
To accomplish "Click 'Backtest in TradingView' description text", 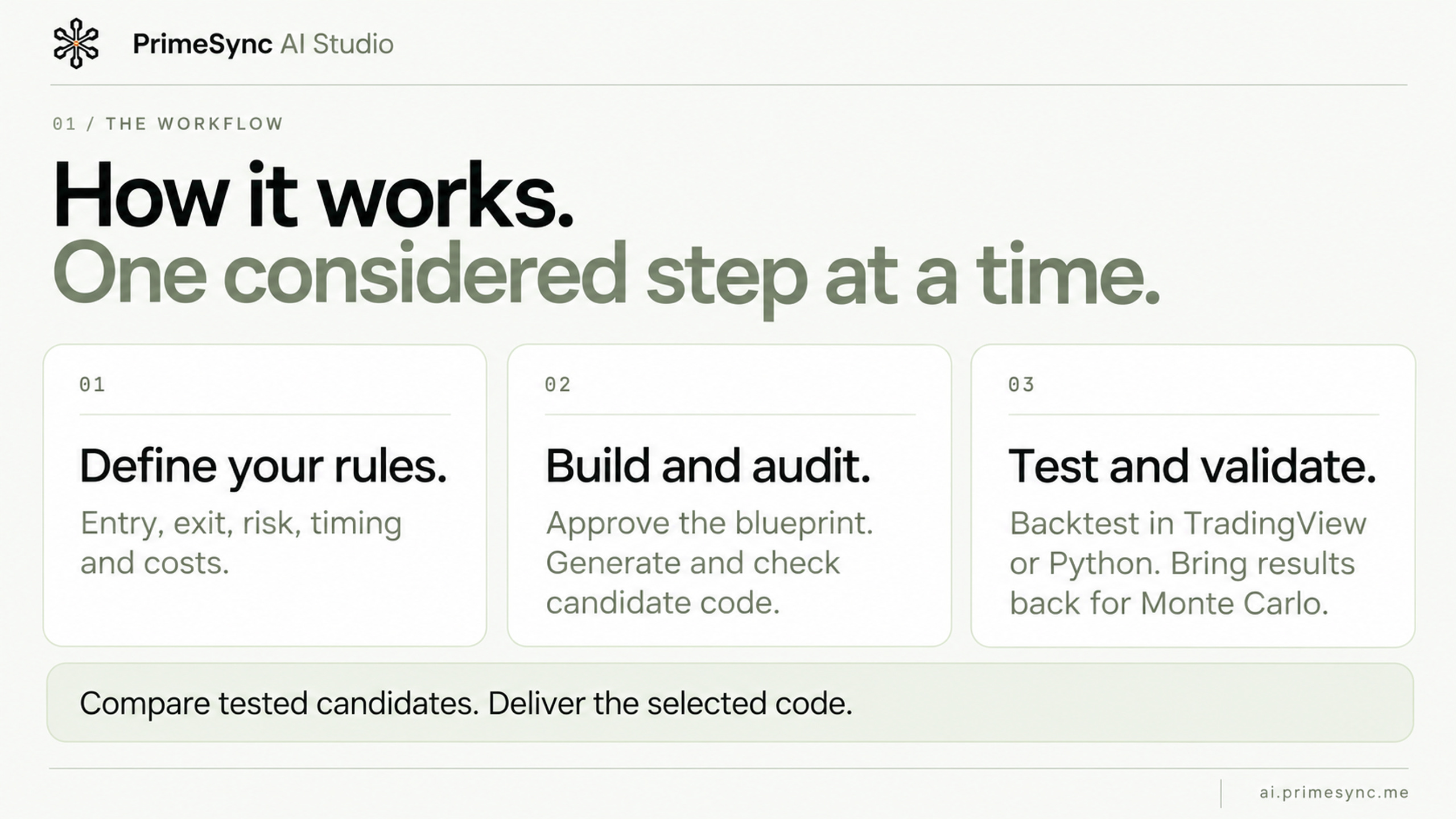I will pos(1188,523).
